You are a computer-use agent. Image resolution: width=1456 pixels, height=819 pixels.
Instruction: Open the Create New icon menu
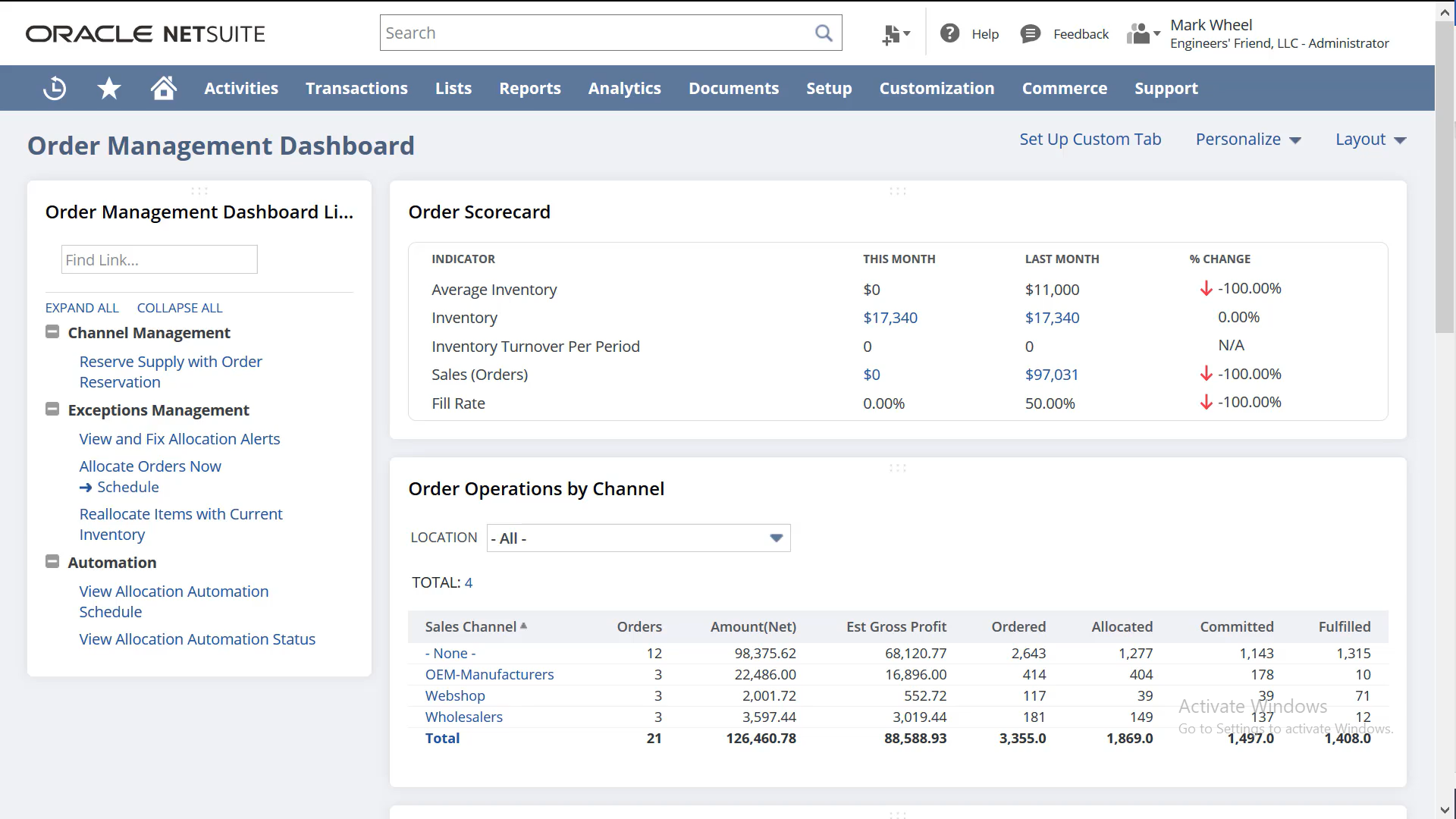pyautogui.click(x=896, y=34)
